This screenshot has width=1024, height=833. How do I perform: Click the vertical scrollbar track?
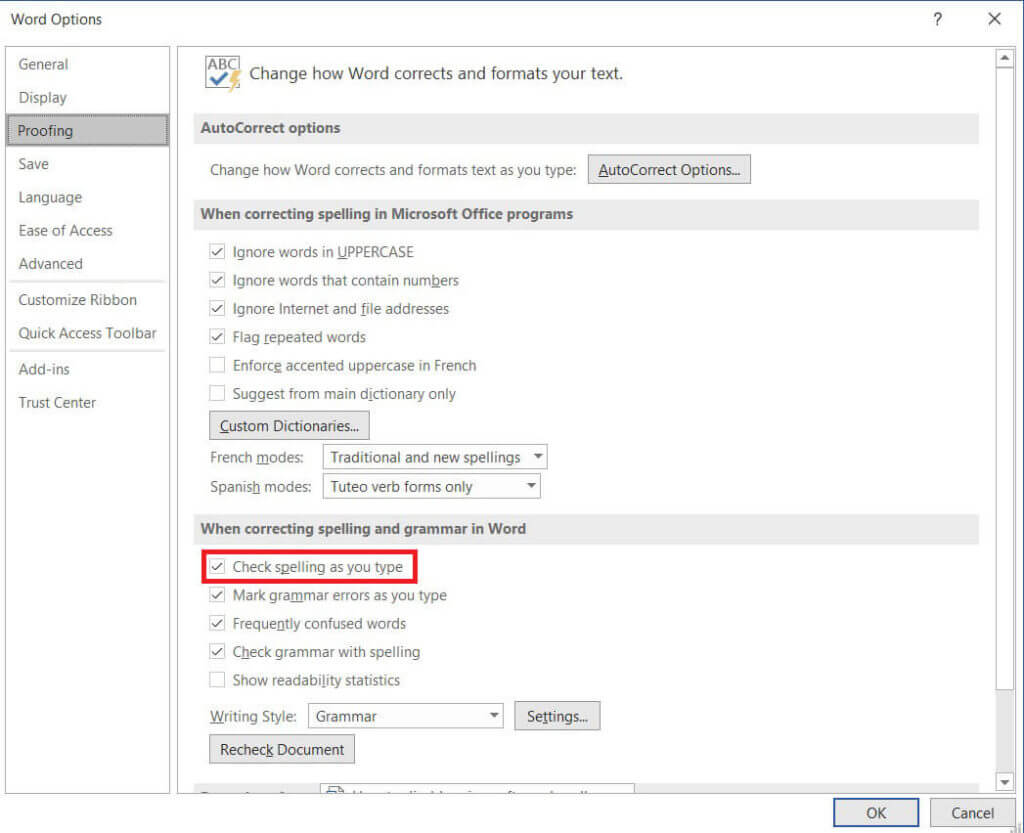pyautogui.click(x=1004, y=731)
